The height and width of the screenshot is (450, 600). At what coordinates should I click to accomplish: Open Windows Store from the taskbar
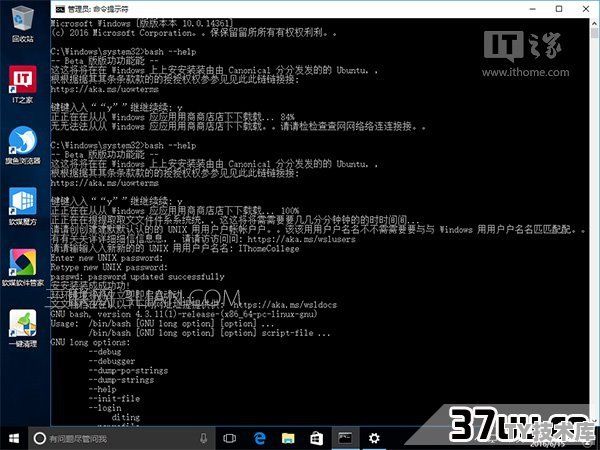pyautogui.click(x=316, y=438)
